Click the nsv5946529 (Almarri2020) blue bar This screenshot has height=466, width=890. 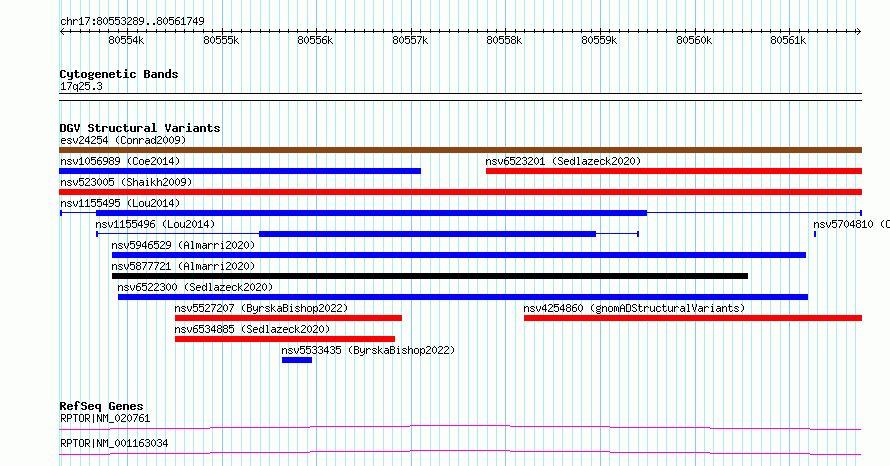click(459, 255)
